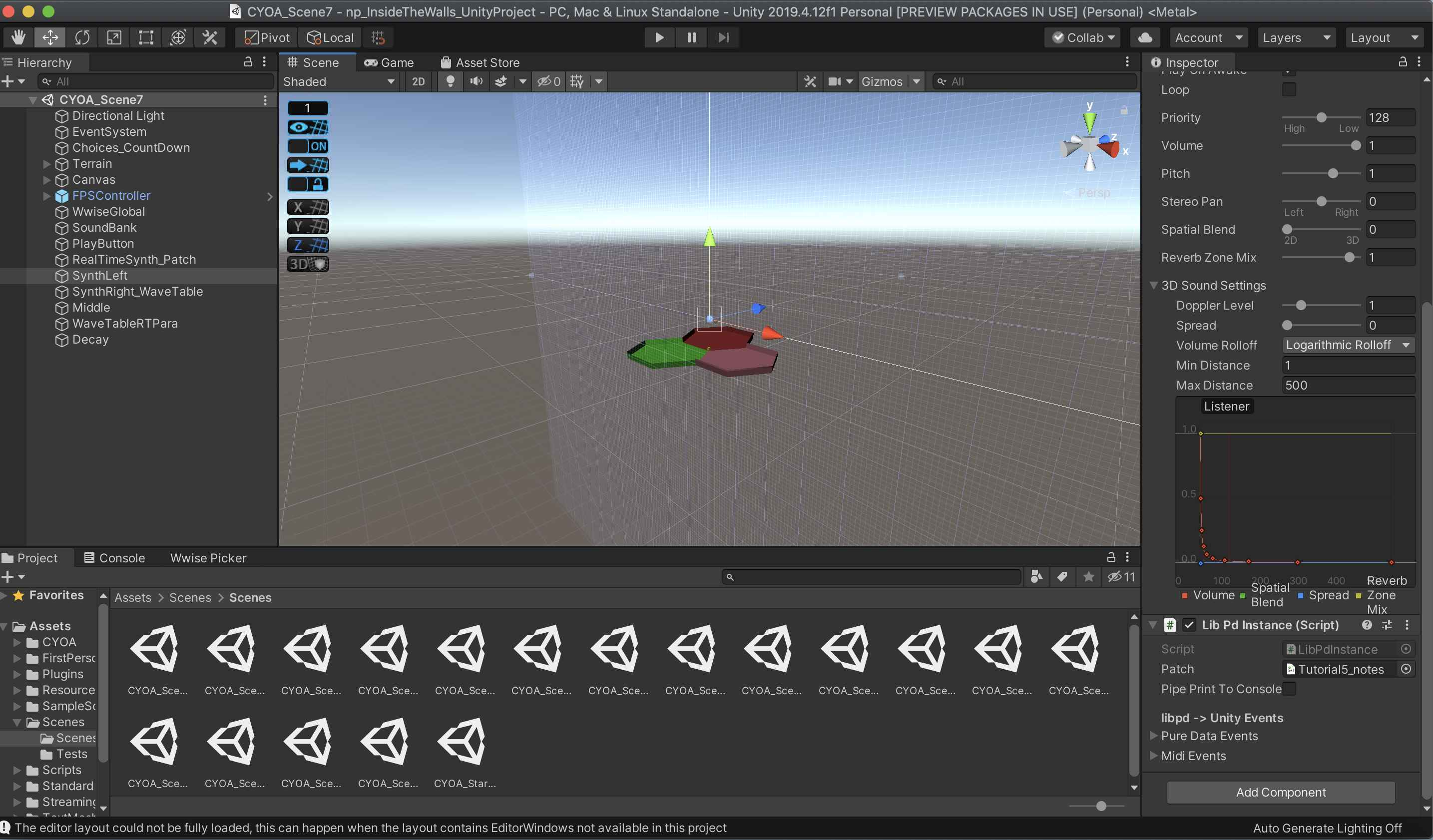Open the Shaded draw mode dropdown
This screenshot has width=1433, height=840.
pos(339,81)
